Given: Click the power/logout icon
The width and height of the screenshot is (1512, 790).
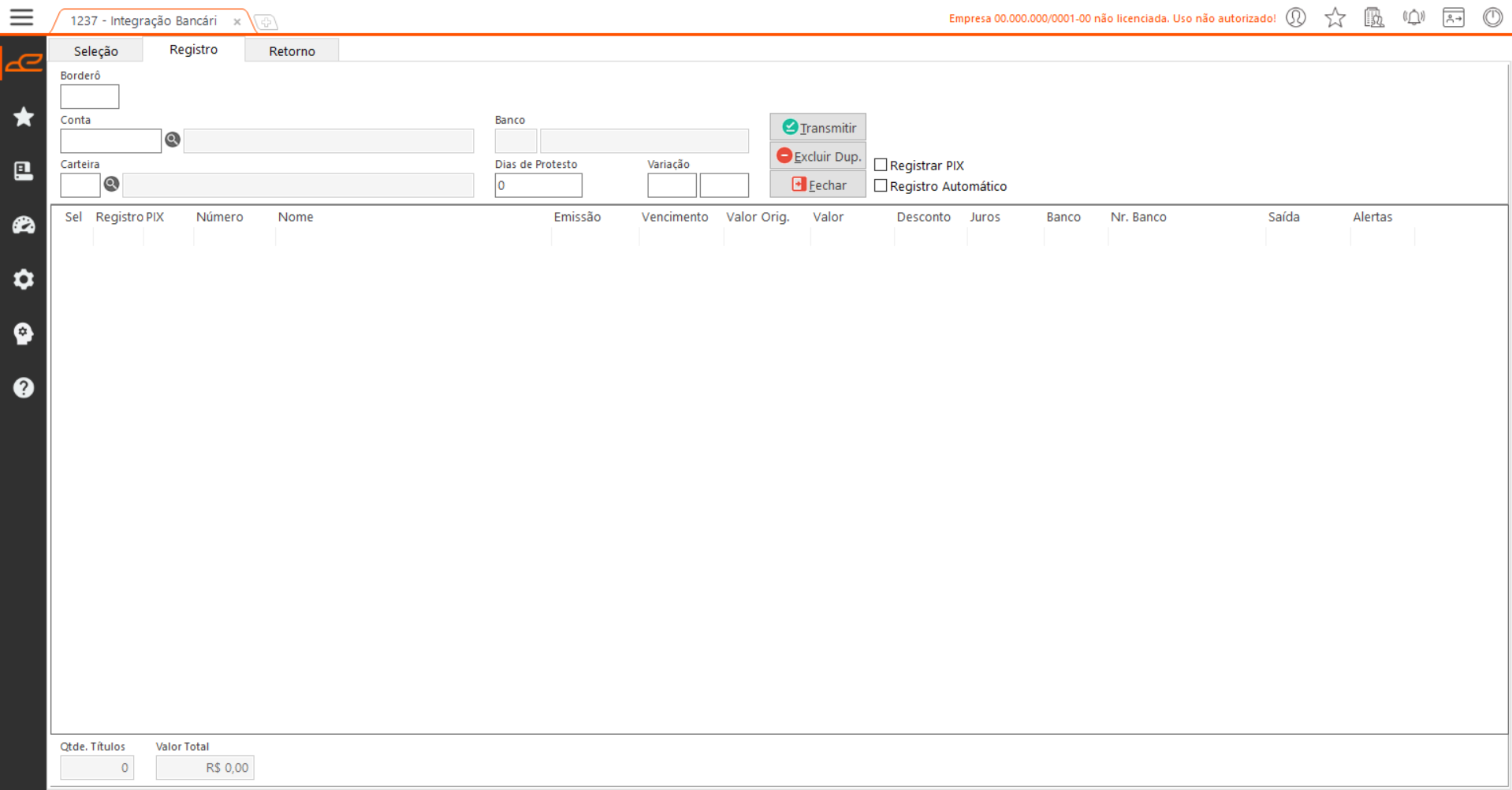Looking at the screenshot, I should coord(1492,17).
